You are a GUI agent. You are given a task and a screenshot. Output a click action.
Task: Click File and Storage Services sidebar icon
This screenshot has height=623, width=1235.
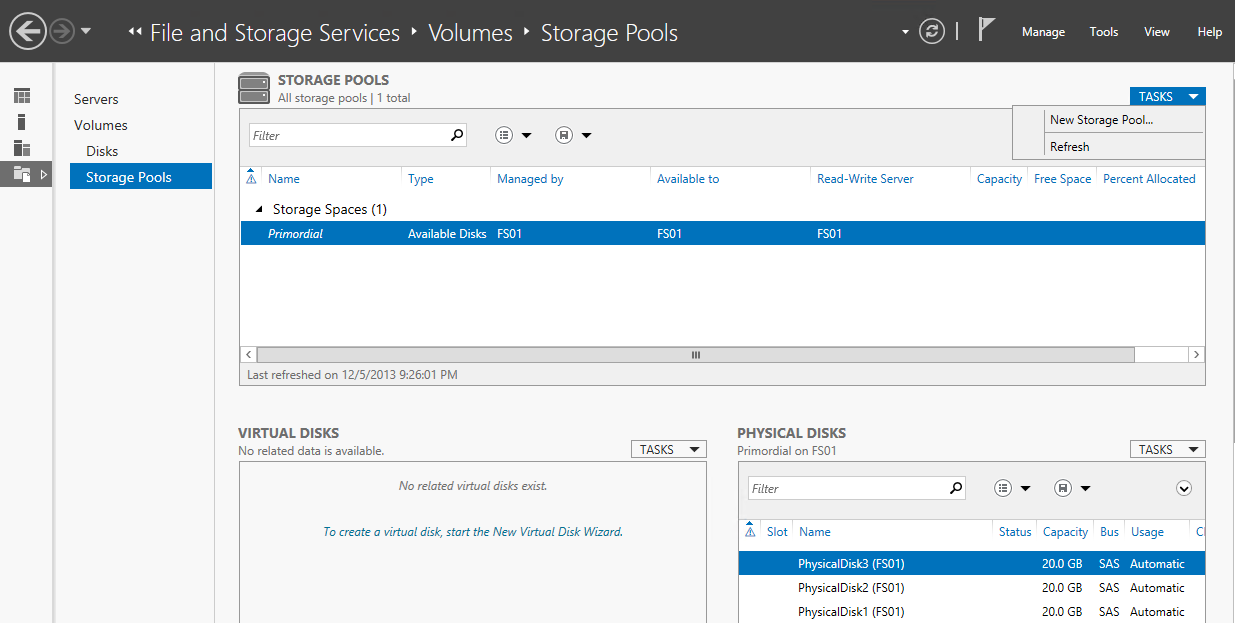click(x=22, y=175)
